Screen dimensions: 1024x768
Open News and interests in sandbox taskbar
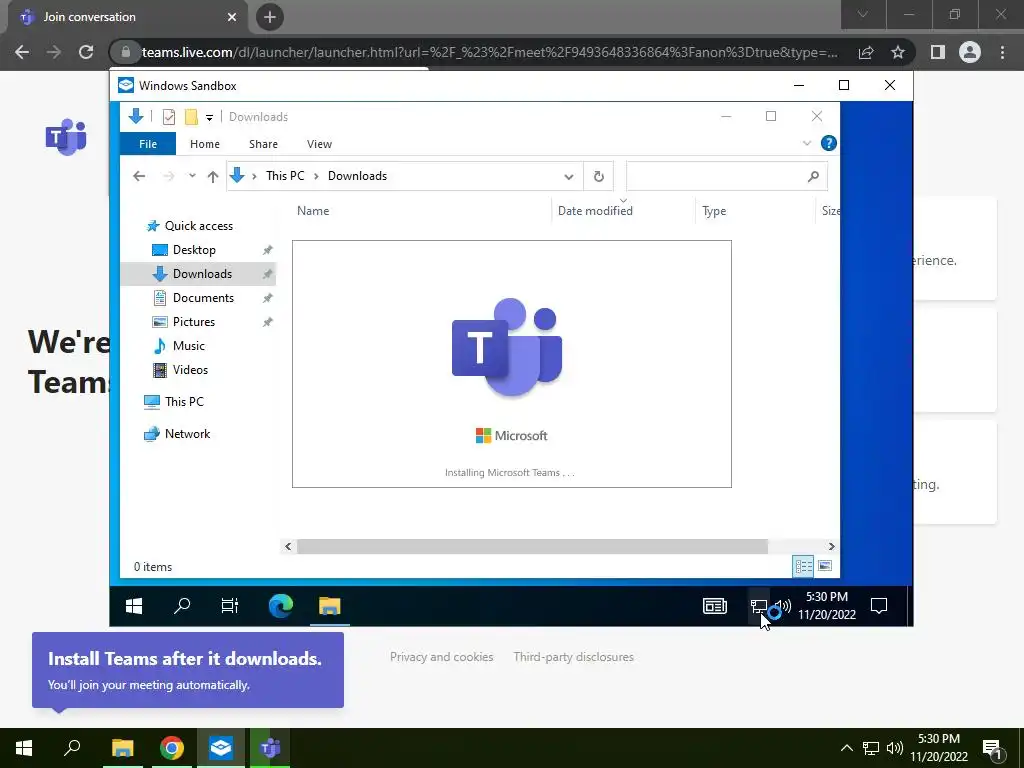714,606
